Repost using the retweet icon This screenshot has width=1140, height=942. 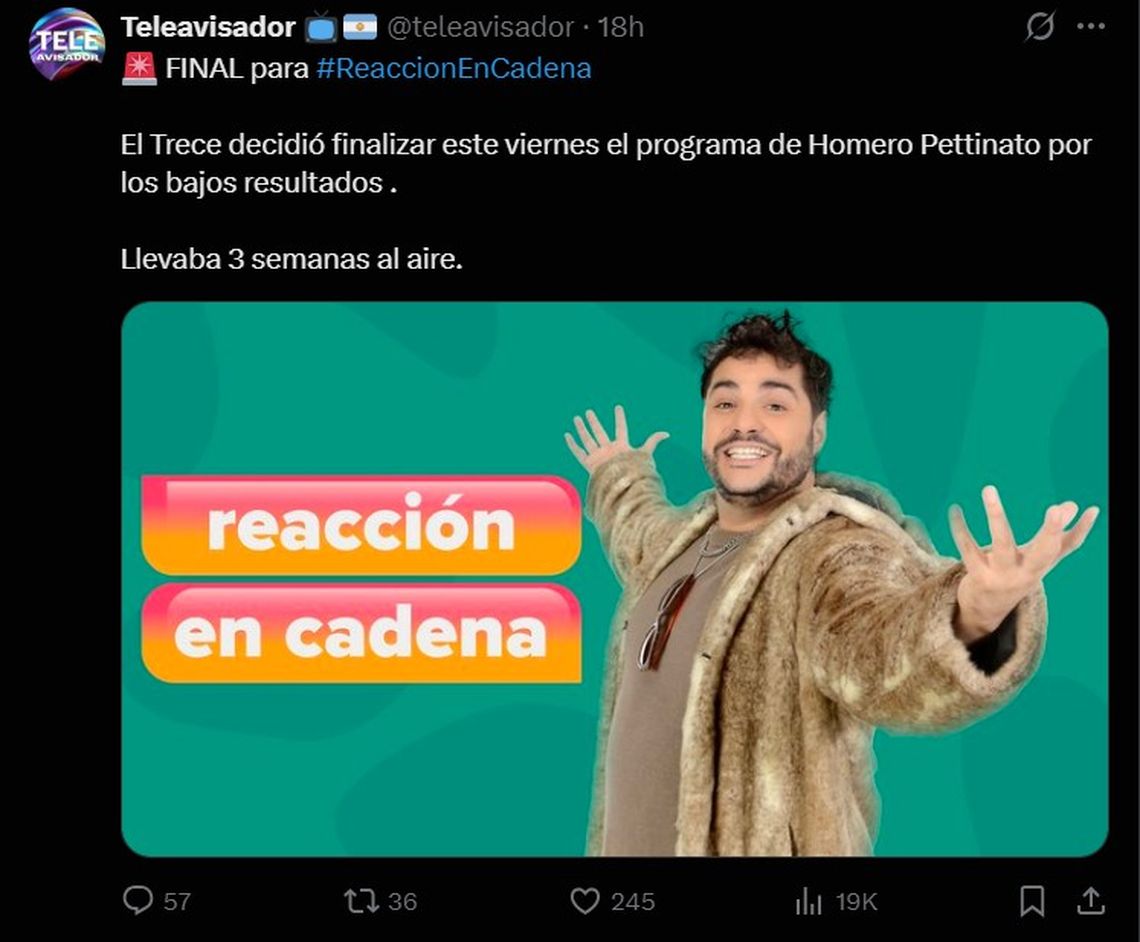point(361,901)
